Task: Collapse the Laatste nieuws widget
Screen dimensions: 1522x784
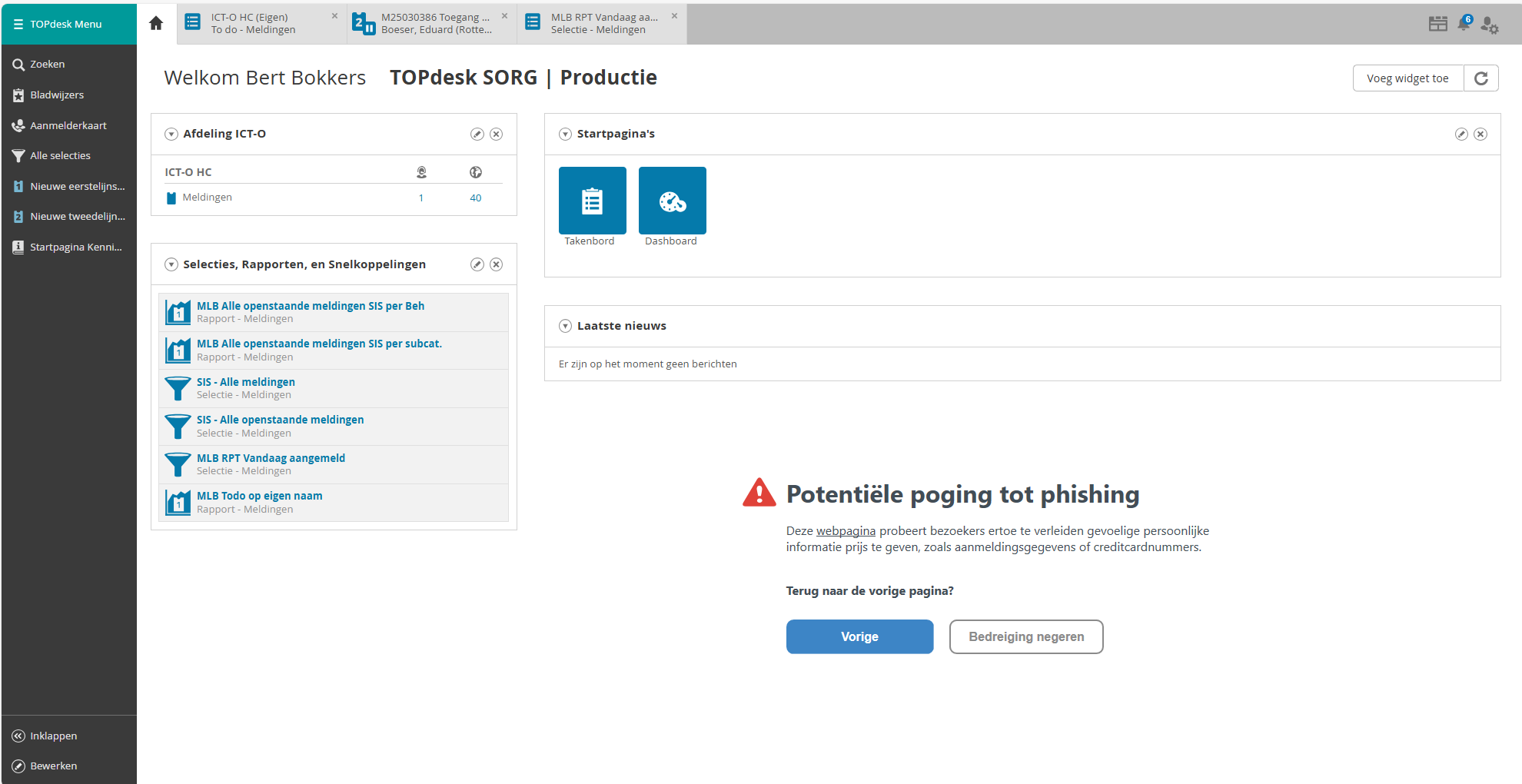Action: (x=565, y=326)
